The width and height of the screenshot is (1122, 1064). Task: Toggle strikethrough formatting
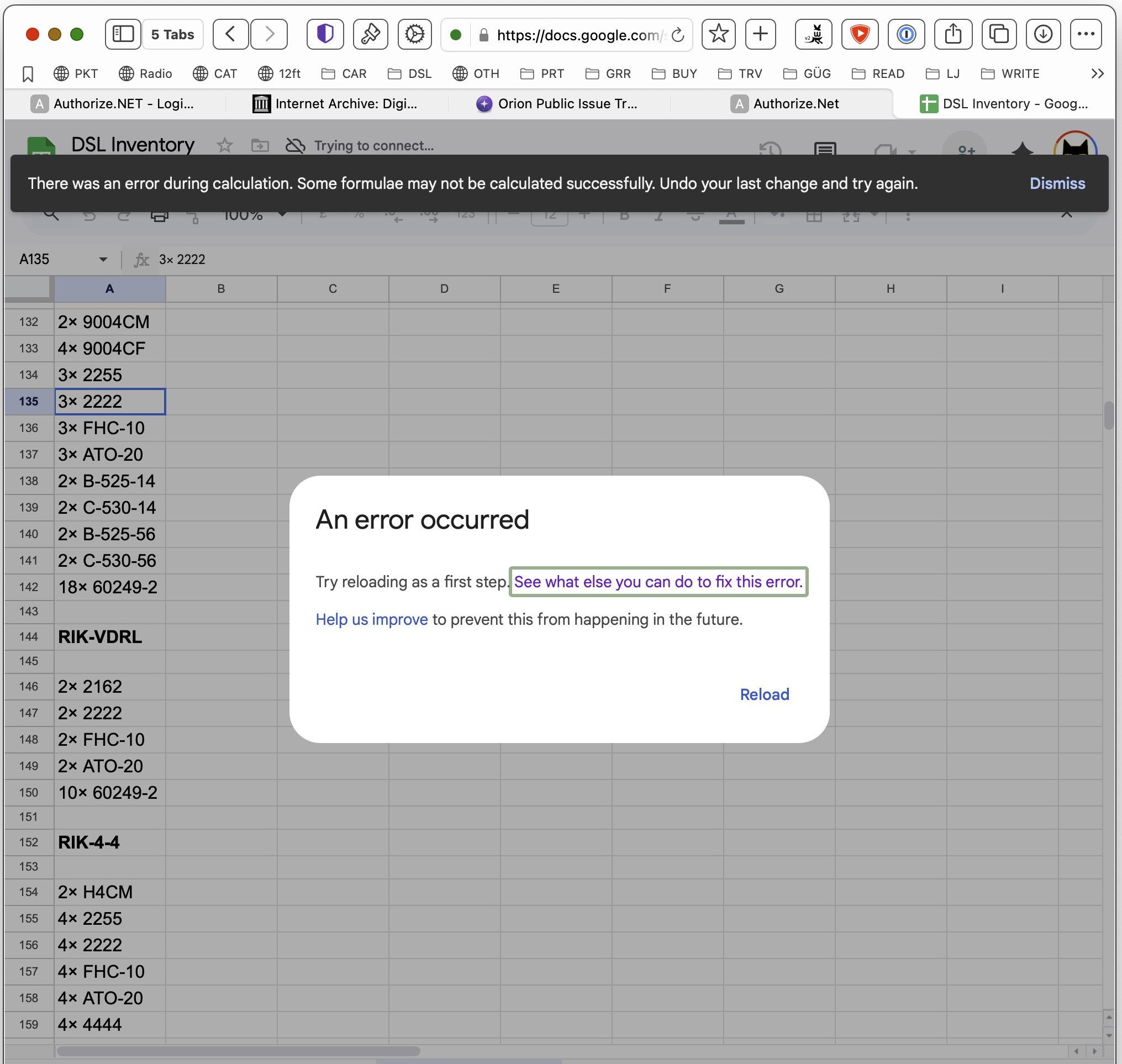coord(696,217)
